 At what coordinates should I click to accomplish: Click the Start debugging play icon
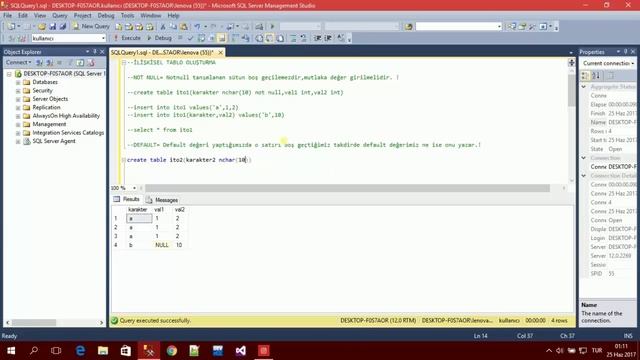tap(272, 27)
